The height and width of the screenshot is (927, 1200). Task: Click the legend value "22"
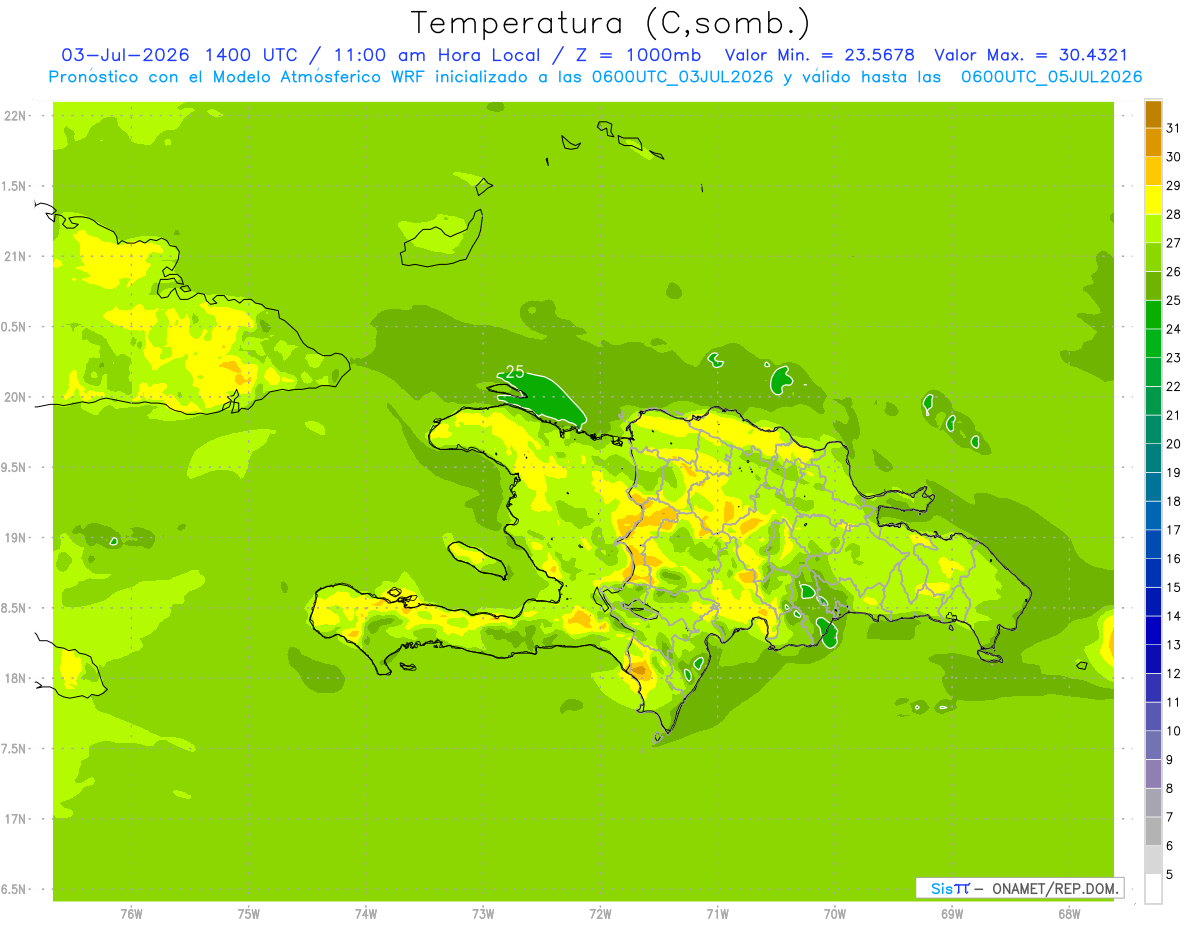point(1174,386)
